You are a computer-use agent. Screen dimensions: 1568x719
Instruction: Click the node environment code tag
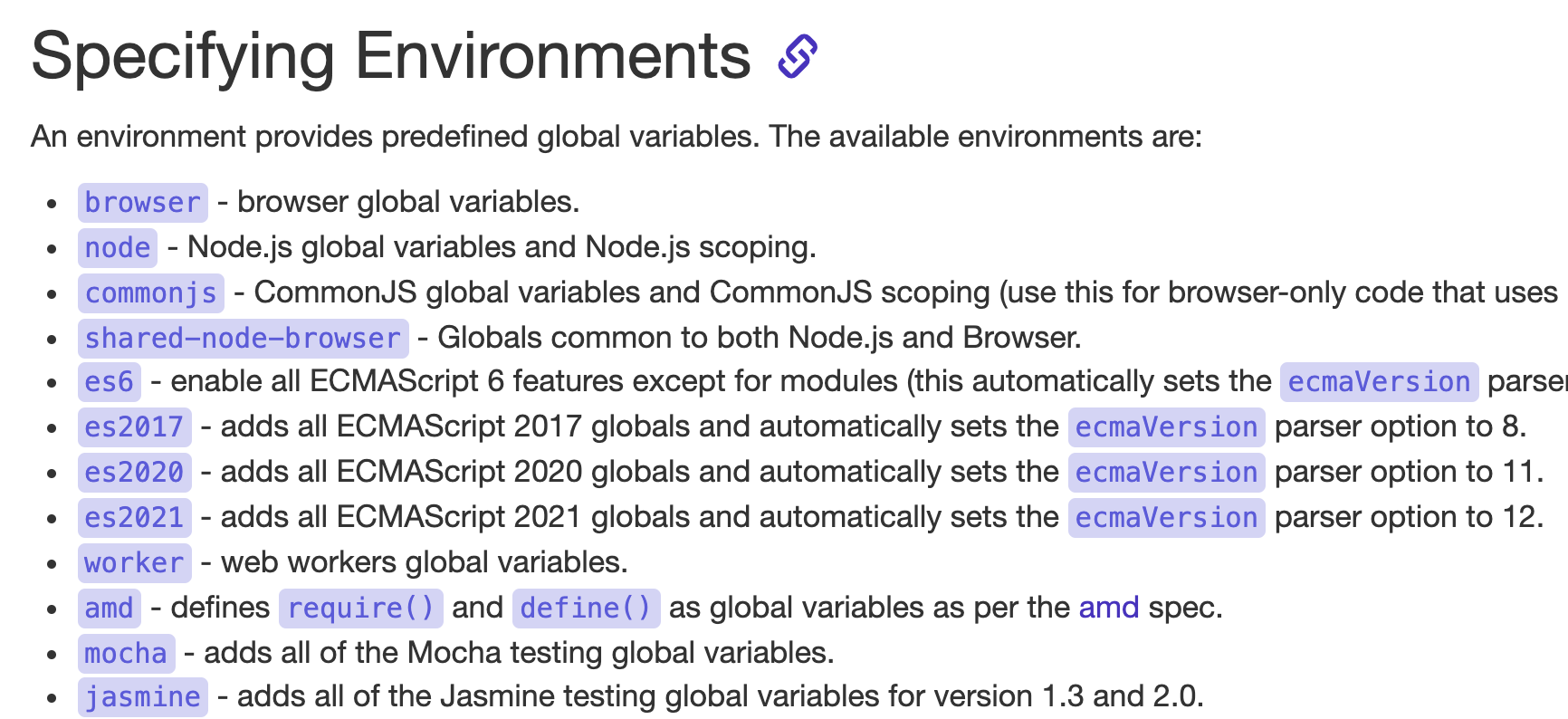point(118,247)
